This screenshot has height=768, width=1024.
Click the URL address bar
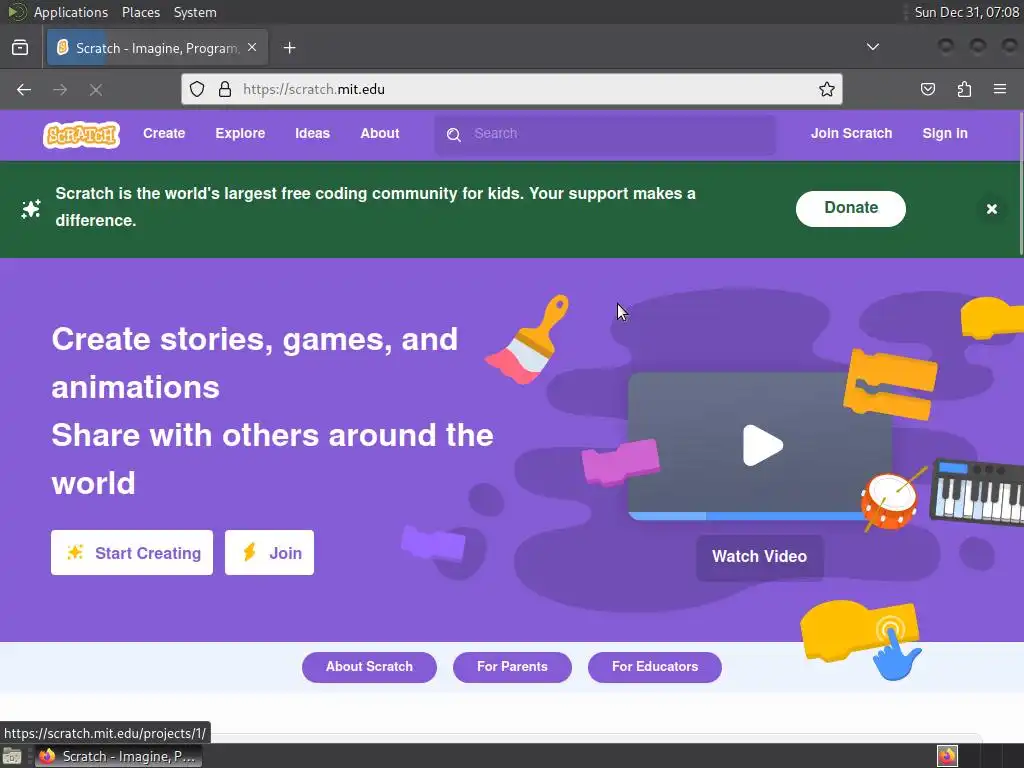click(512, 89)
